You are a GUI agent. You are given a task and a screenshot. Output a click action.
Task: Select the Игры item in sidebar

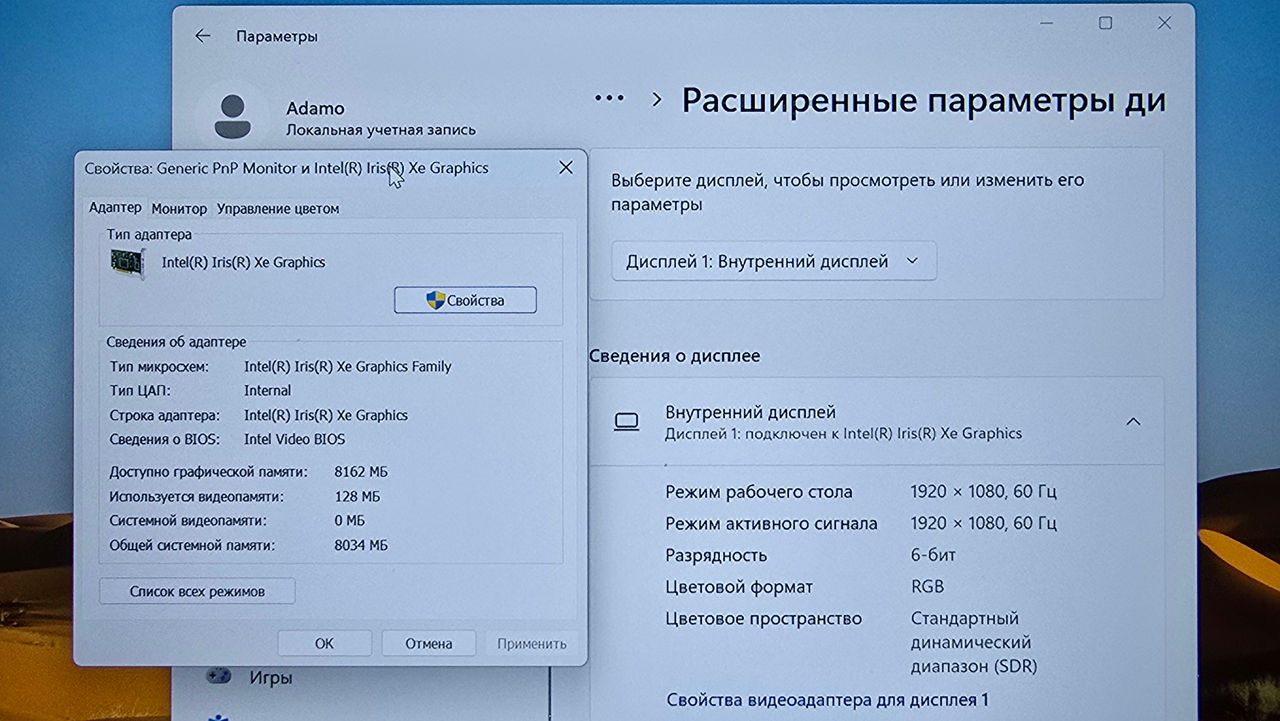[271, 678]
